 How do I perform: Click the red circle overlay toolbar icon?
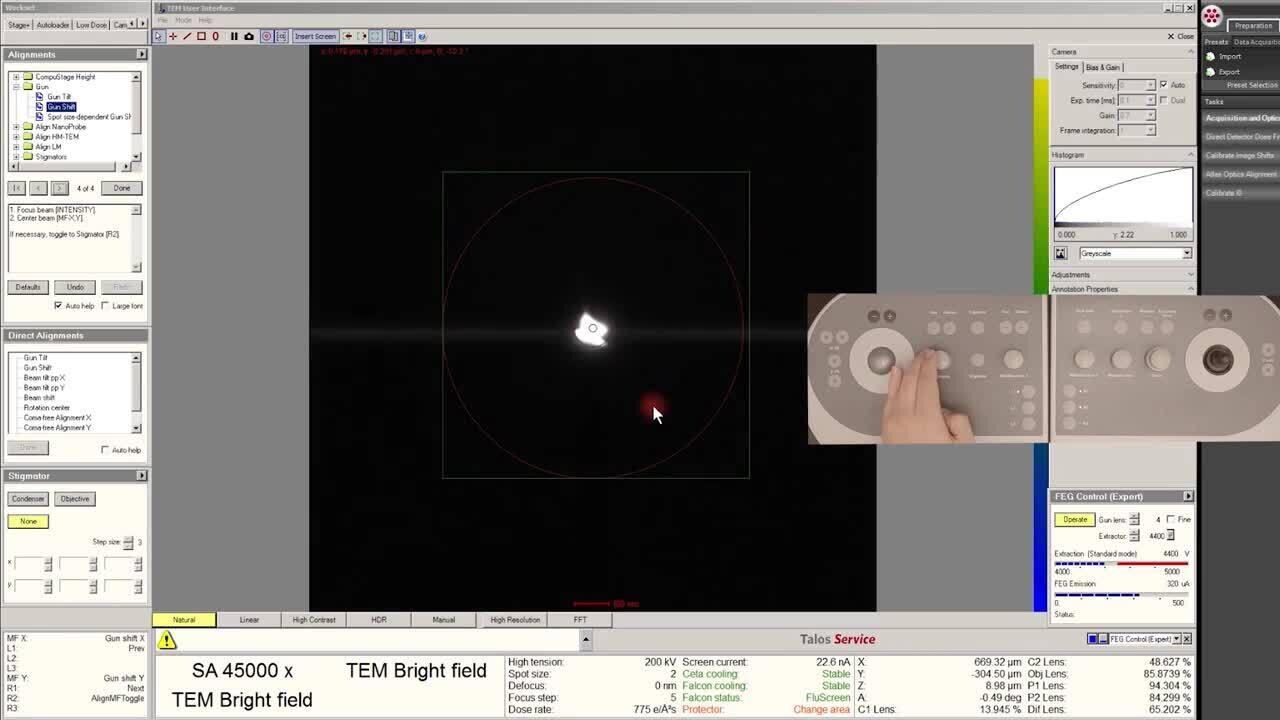coord(266,36)
